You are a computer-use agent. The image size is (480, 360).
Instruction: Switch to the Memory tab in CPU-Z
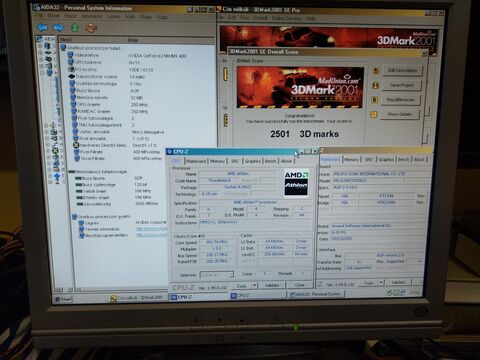(217, 161)
